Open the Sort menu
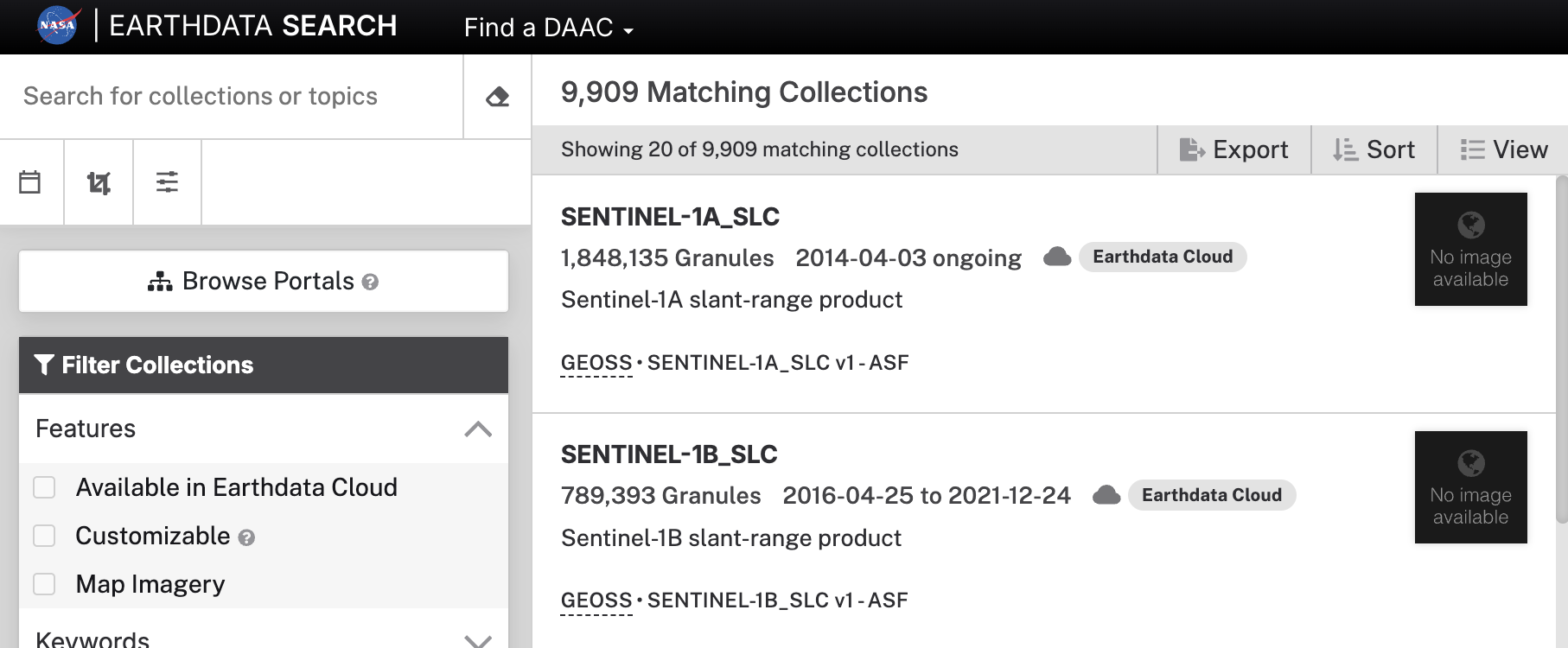Image resolution: width=1568 pixels, height=648 pixels. click(x=1374, y=149)
